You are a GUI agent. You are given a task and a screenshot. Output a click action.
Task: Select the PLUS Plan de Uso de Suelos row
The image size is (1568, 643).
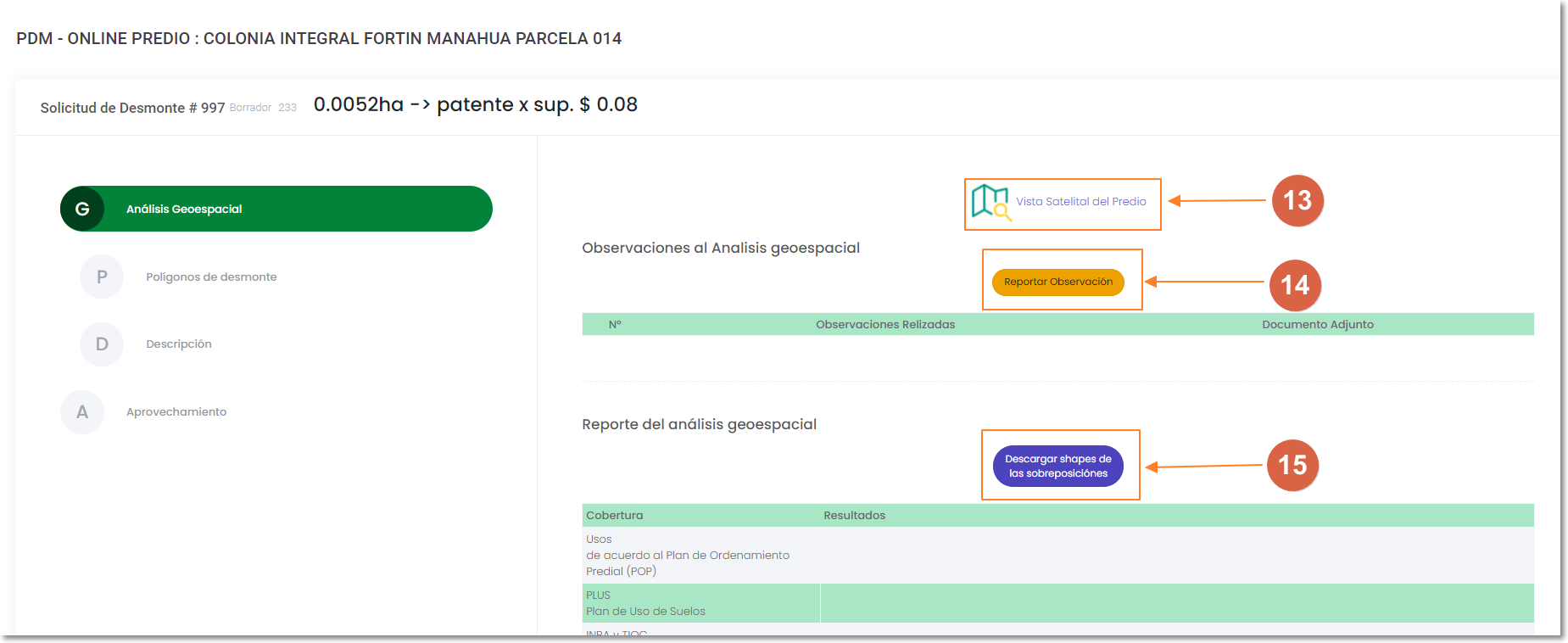coord(645,603)
